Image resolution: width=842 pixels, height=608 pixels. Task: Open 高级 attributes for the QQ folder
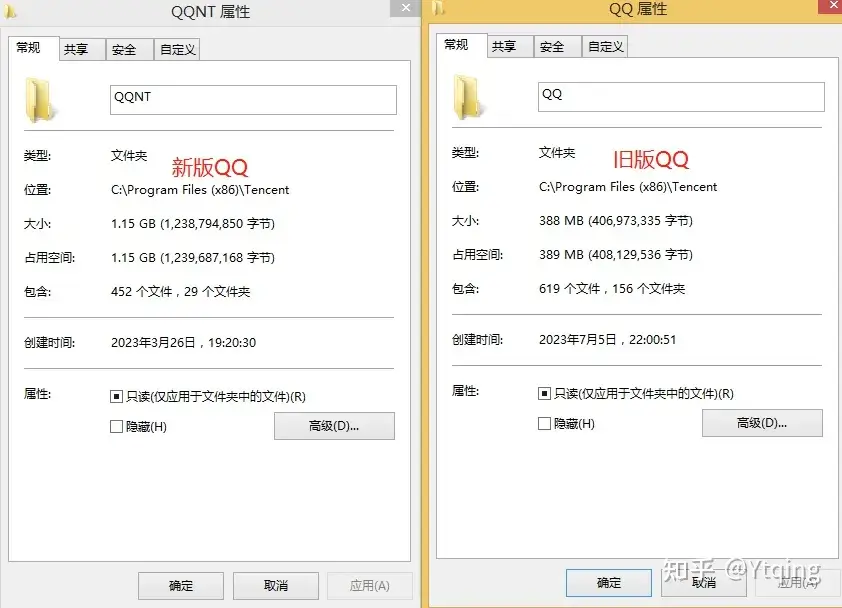coord(762,424)
